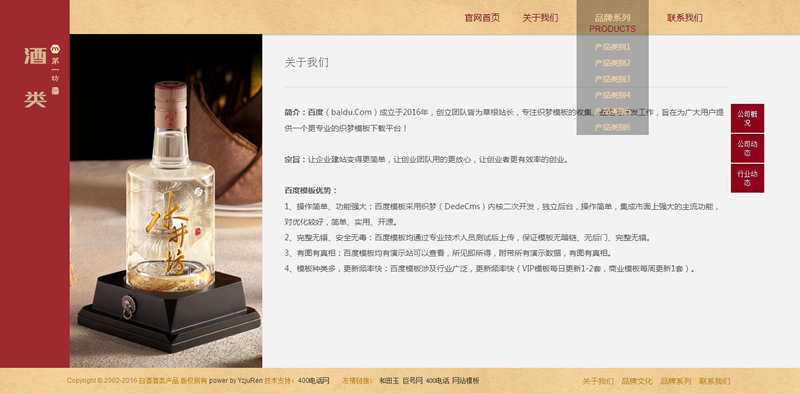Show the 行业动态 side tab
Viewport: 800px width, 393px height.
pyautogui.click(x=747, y=178)
